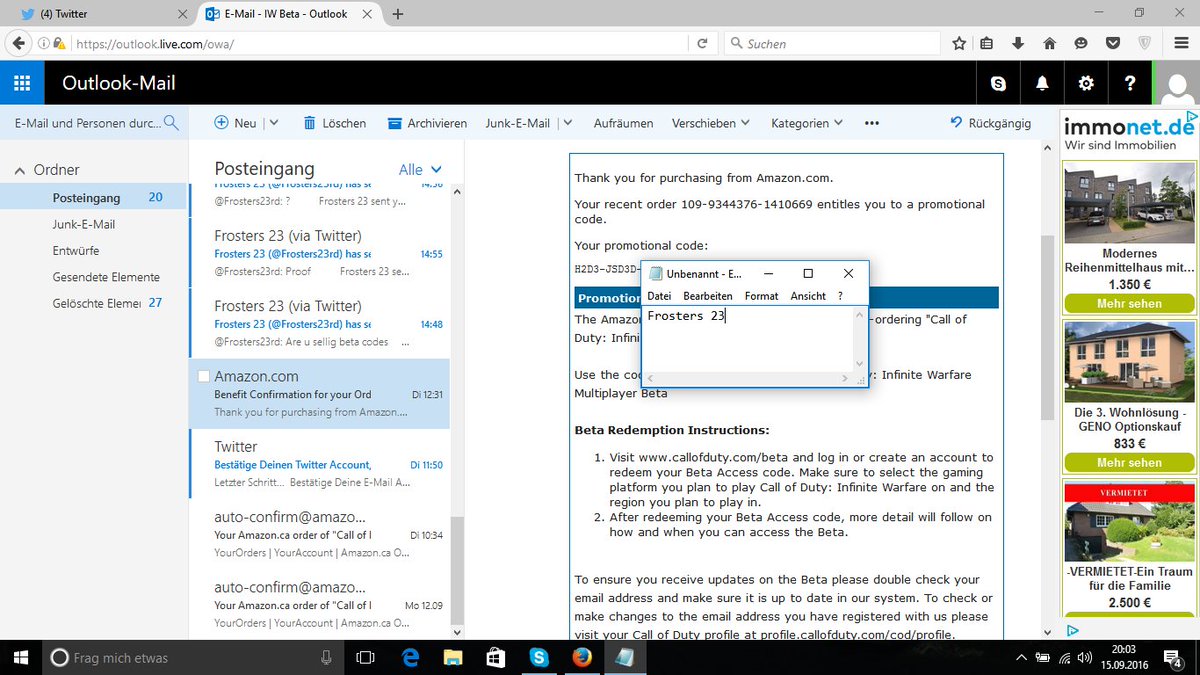The image size is (1200, 675).
Task: Open Outlook help question mark
Action: point(1130,84)
